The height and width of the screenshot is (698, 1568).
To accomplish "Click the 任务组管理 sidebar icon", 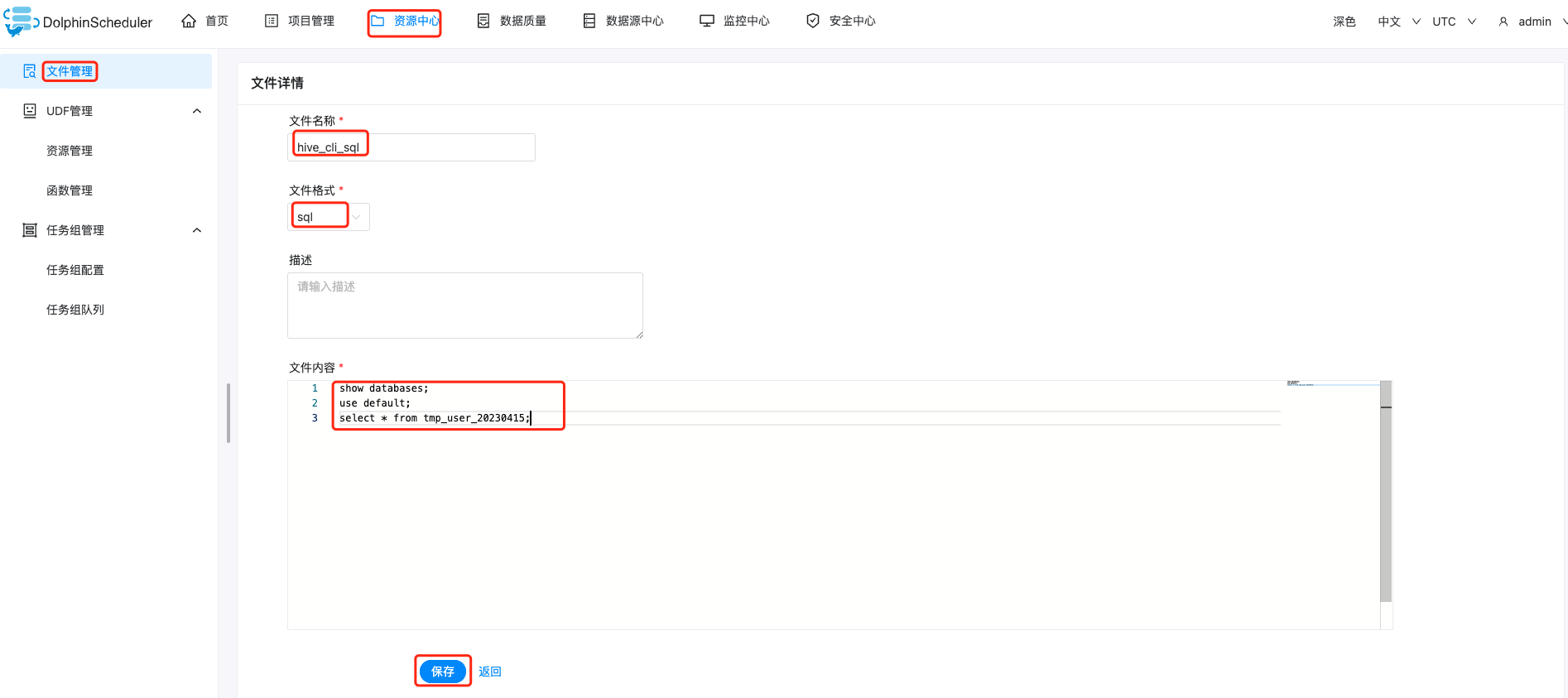I will pyautogui.click(x=30, y=230).
